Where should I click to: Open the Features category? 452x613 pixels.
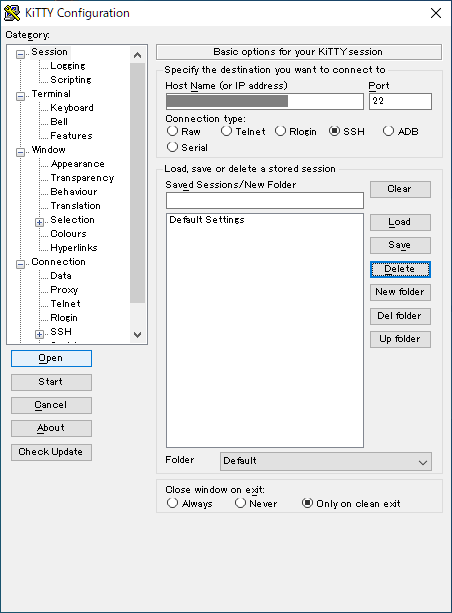71,136
